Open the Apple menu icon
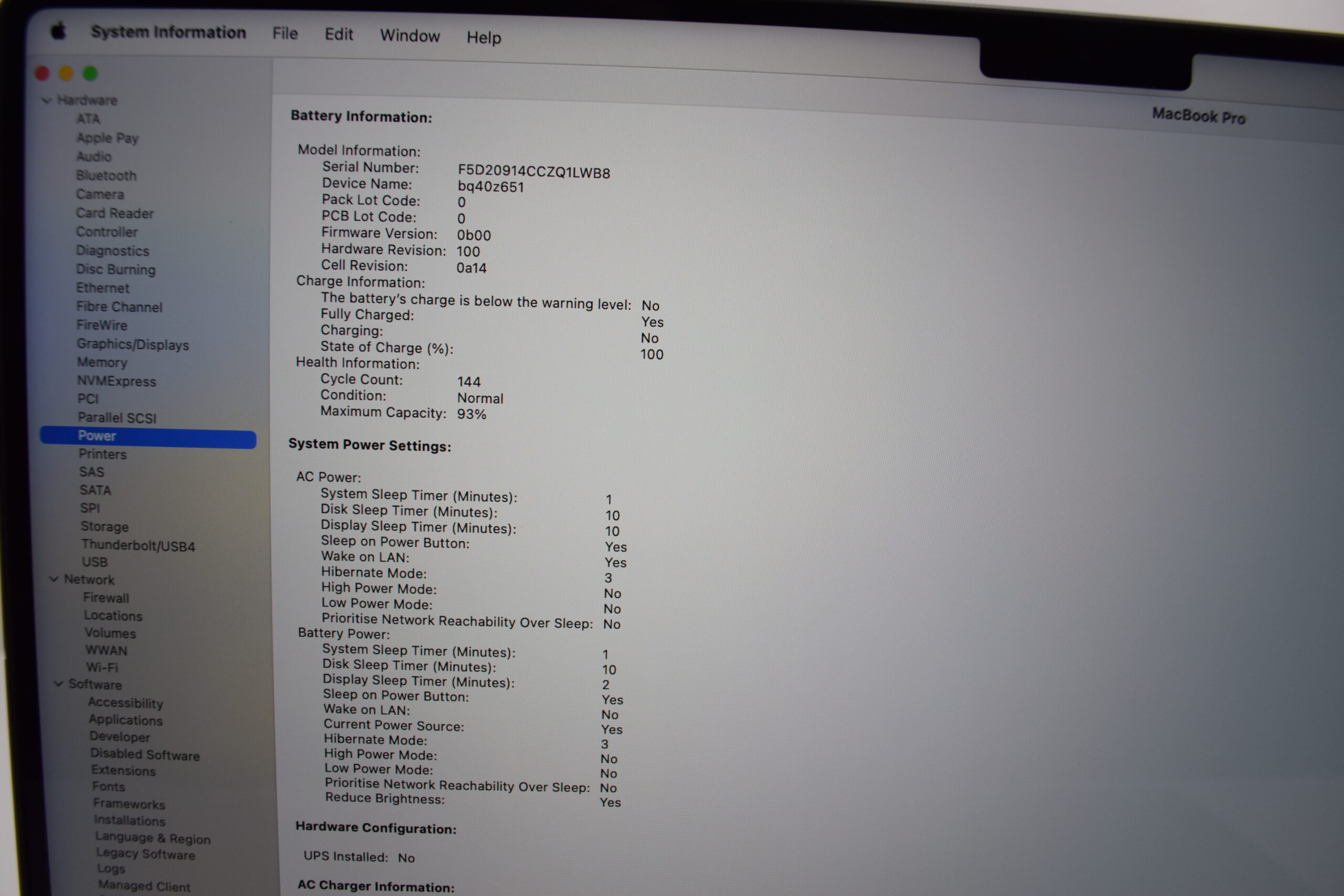This screenshot has width=1344, height=896. [x=58, y=30]
